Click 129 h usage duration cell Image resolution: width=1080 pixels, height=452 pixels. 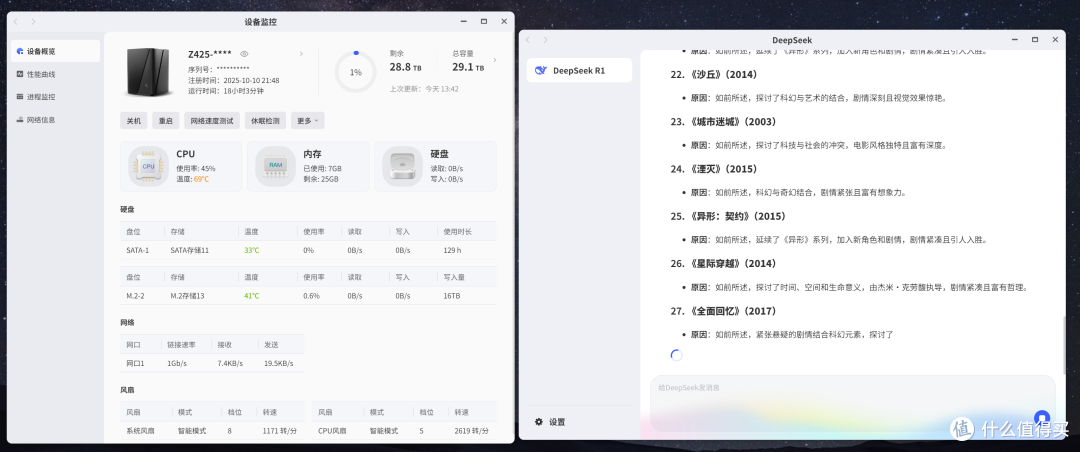pos(452,250)
